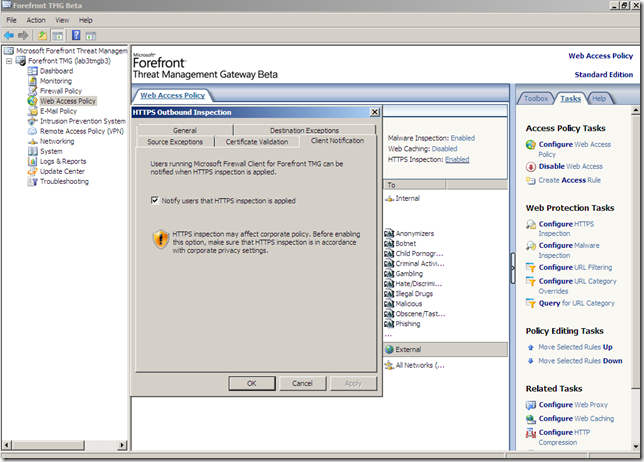Click the Configure HTTPS Inspection icon

coord(531,224)
